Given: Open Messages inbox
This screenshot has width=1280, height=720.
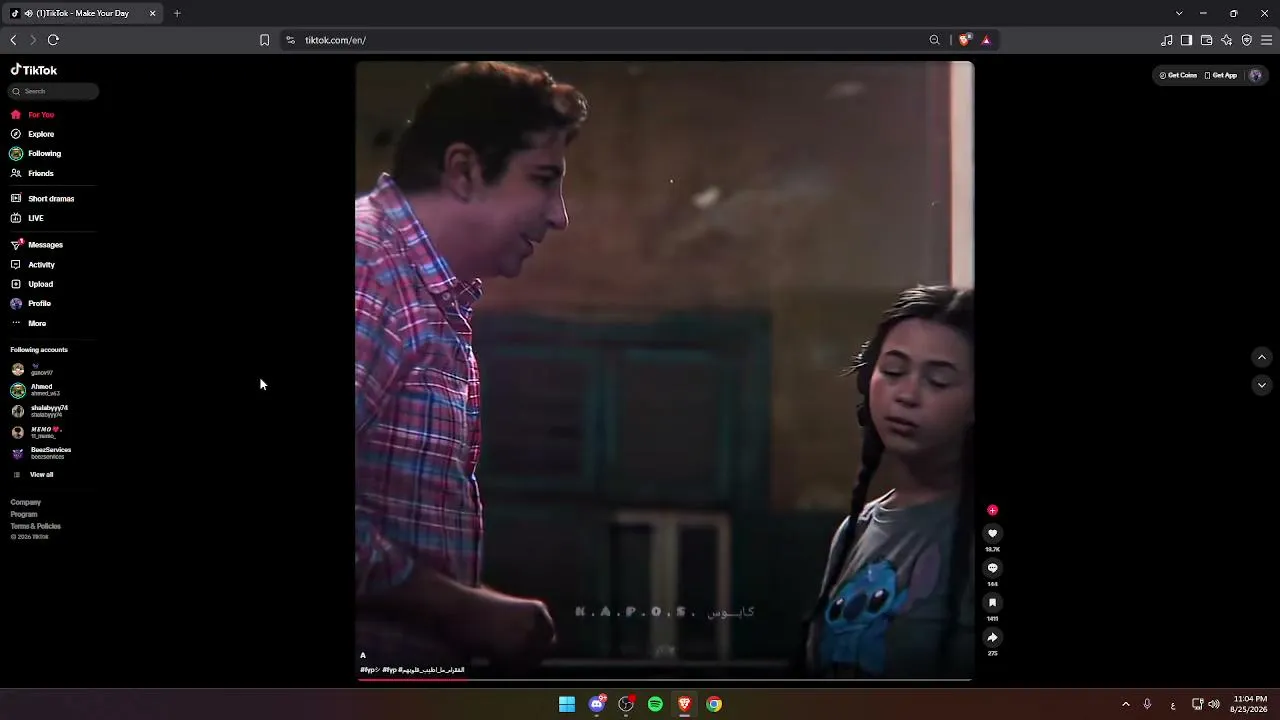Looking at the screenshot, I should [x=36, y=245].
